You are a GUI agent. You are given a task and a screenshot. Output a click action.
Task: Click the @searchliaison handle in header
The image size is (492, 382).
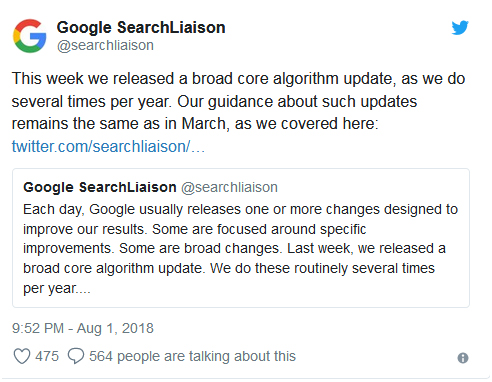click(x=105, y=45)
